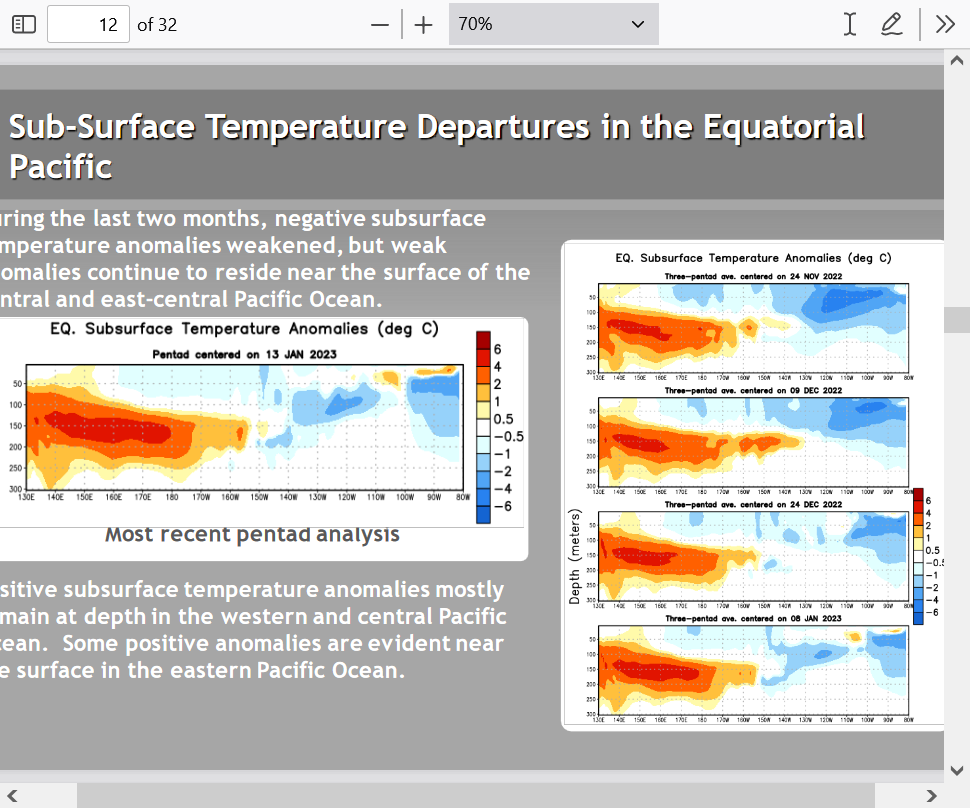Image resolution: width=970 pixels, height=808 pixels.
Task: Click the 08 JAN 2023 three-pentad chart
Action: pyautogui.click(x=753, y=670)
